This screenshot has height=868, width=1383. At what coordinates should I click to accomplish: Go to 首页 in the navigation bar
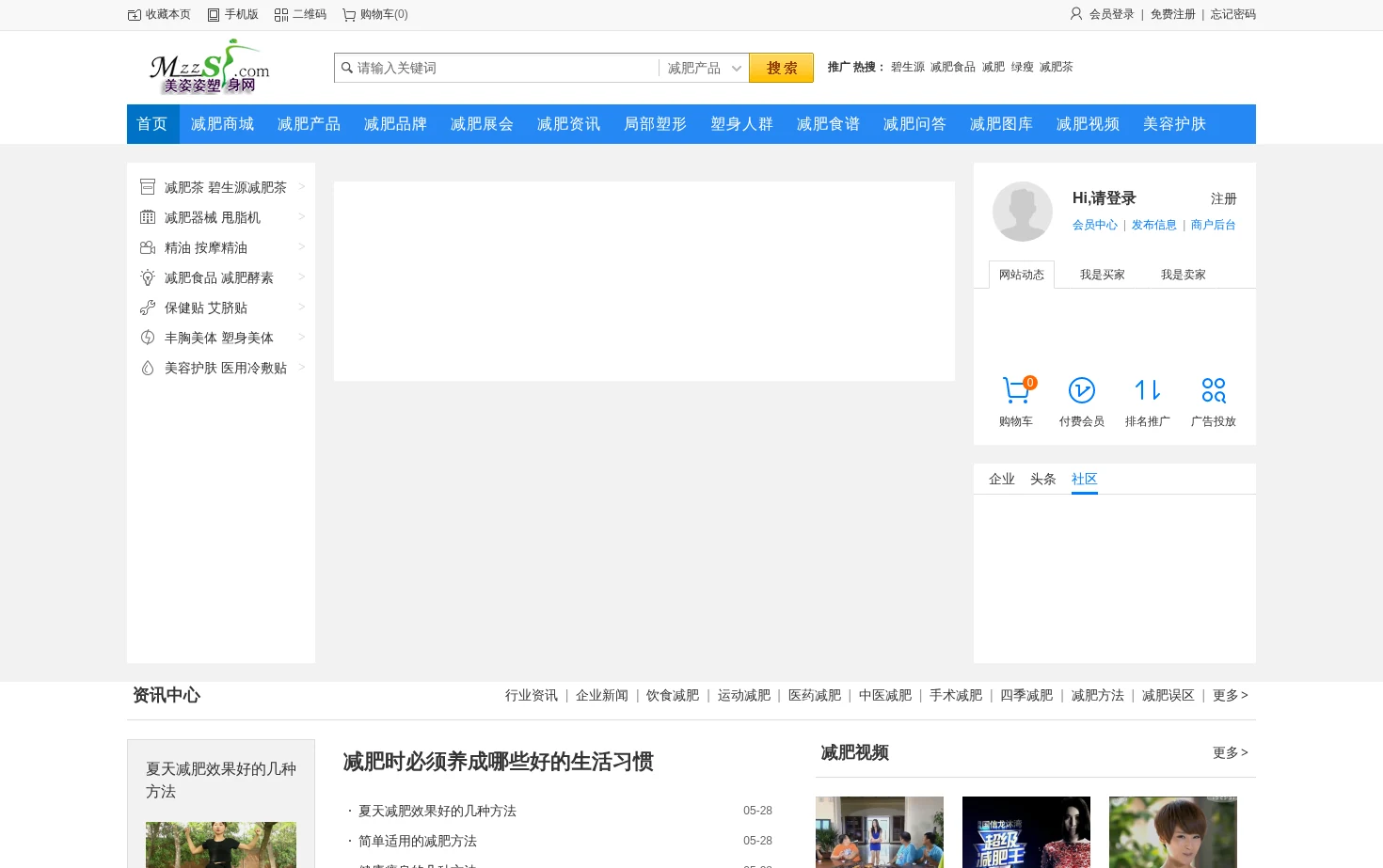click(152, 124)
